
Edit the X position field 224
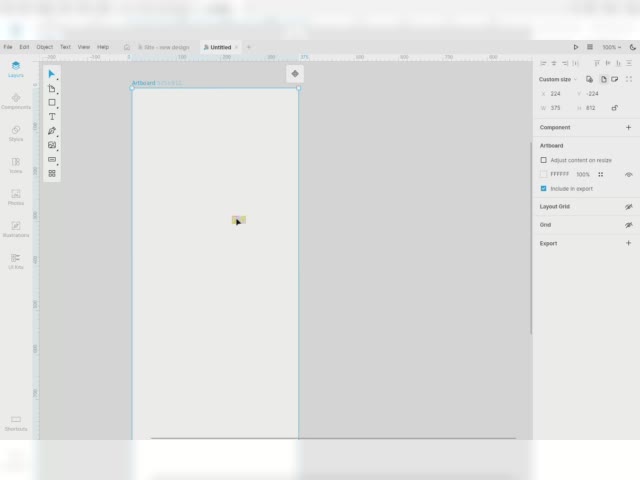[556, 94]
